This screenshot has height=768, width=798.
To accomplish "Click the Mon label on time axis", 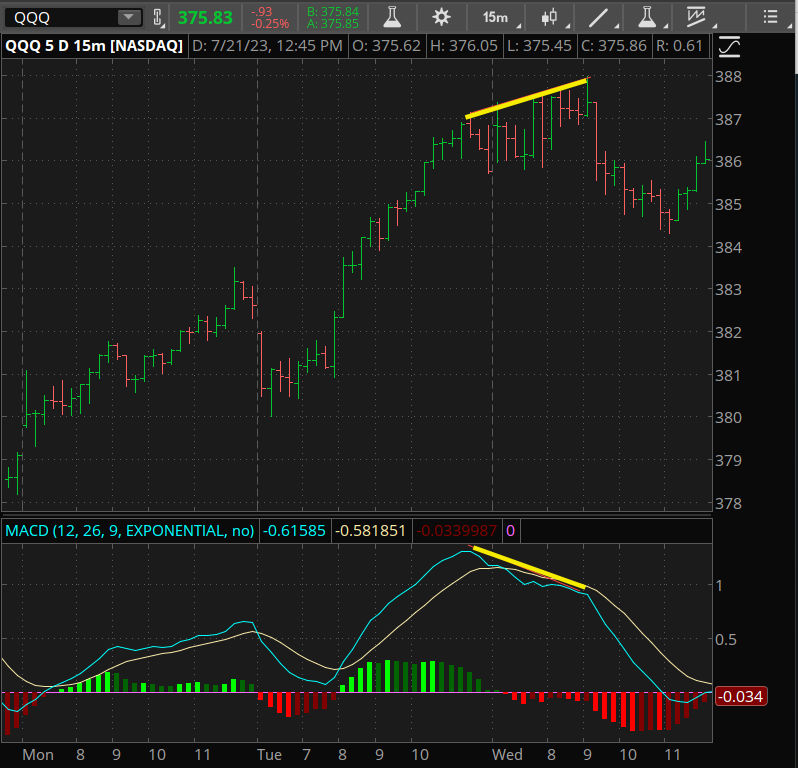I will click(x=38, y=755).
